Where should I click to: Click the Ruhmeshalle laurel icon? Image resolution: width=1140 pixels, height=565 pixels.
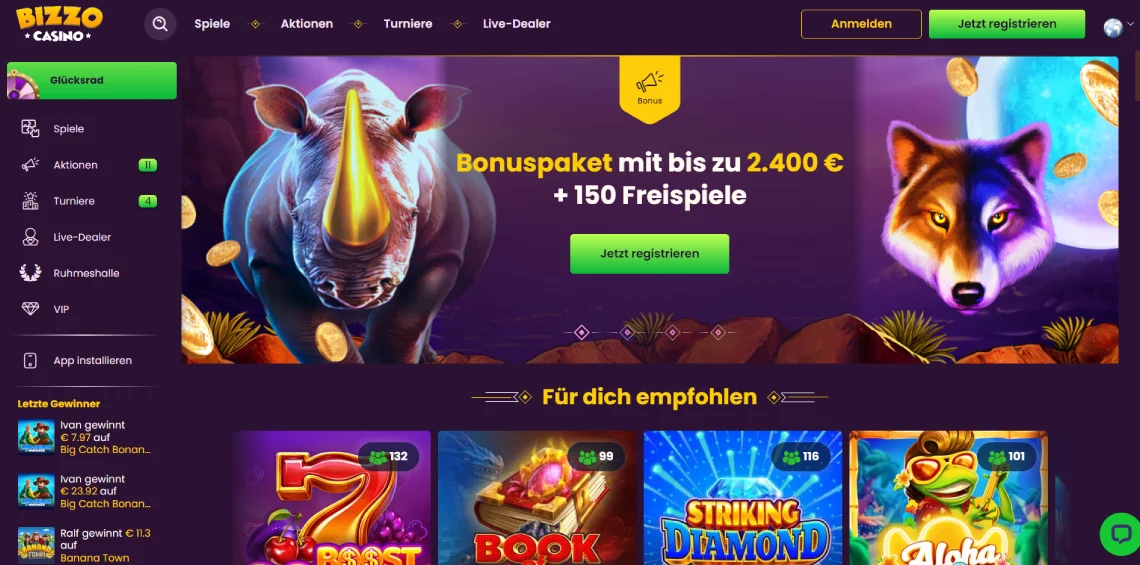click(x=31, y=273)
